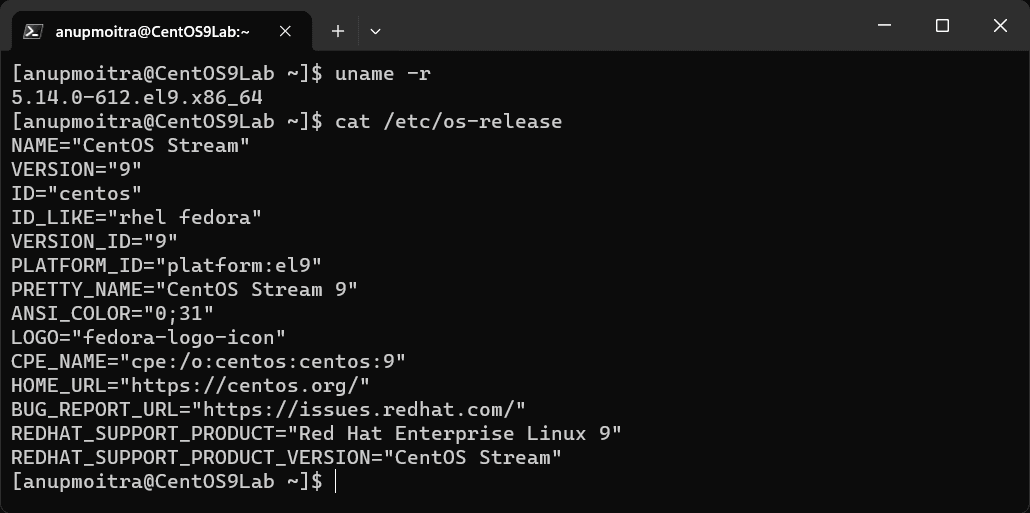Viewport: 1030px width, 513px height.
Task: Place cursor at the last shell prompt
Action: coord(336,481)
